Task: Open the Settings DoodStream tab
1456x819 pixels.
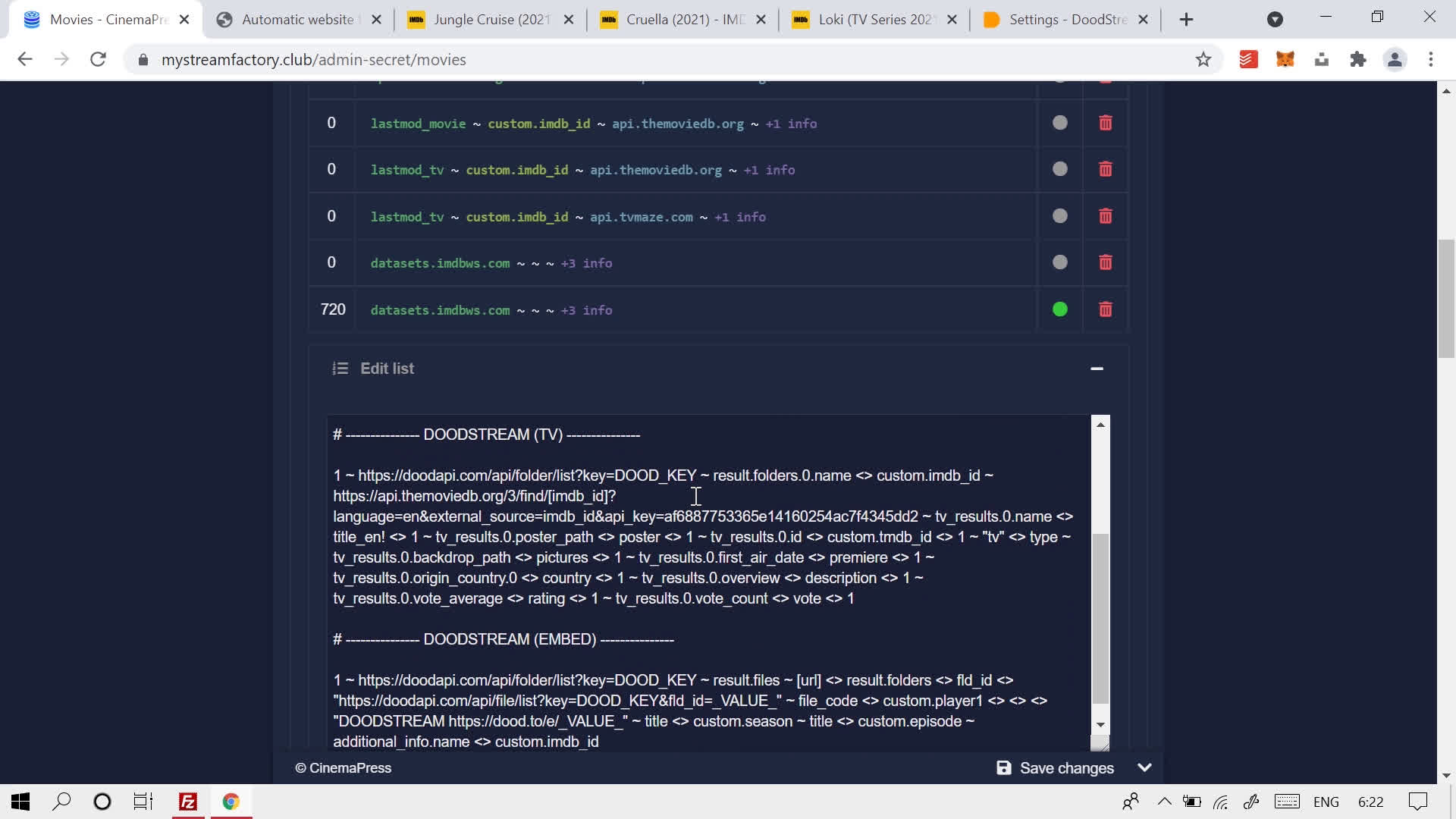Action: click(1062, 20)
